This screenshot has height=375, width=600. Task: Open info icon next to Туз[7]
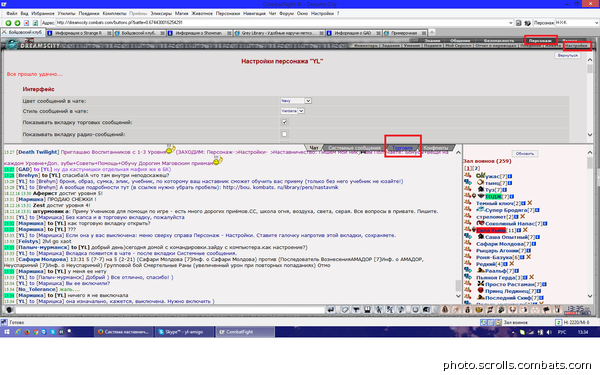click(505, 190)
